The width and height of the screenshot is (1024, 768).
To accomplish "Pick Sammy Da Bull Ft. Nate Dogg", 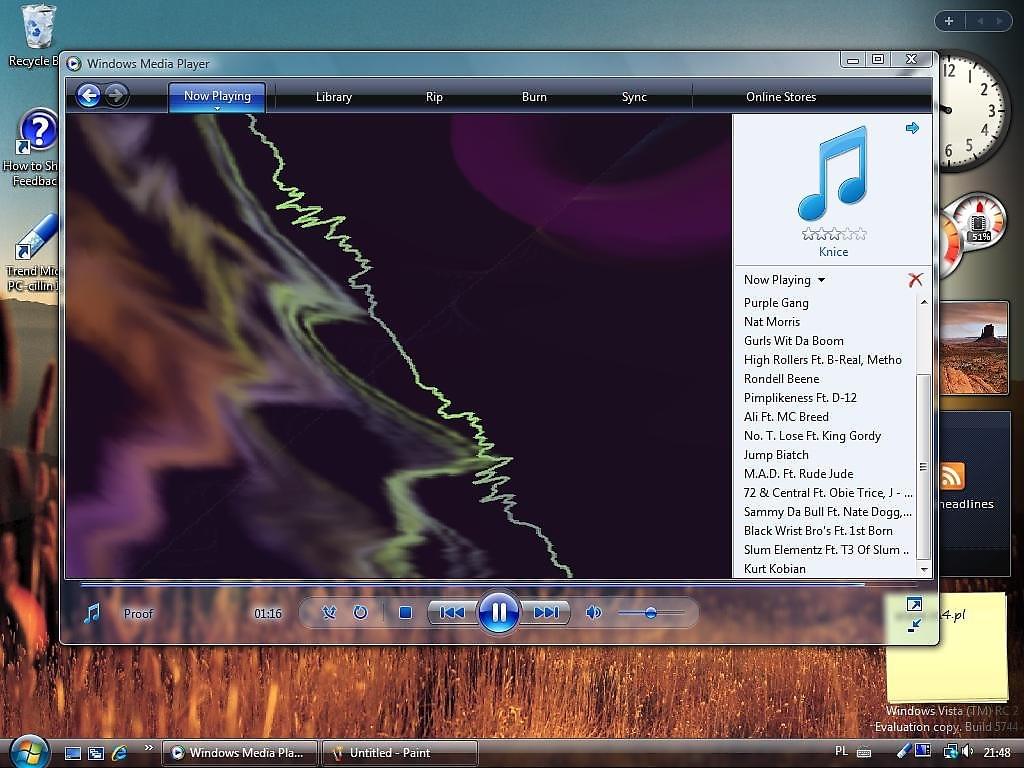I will click(x=827, y=511).
